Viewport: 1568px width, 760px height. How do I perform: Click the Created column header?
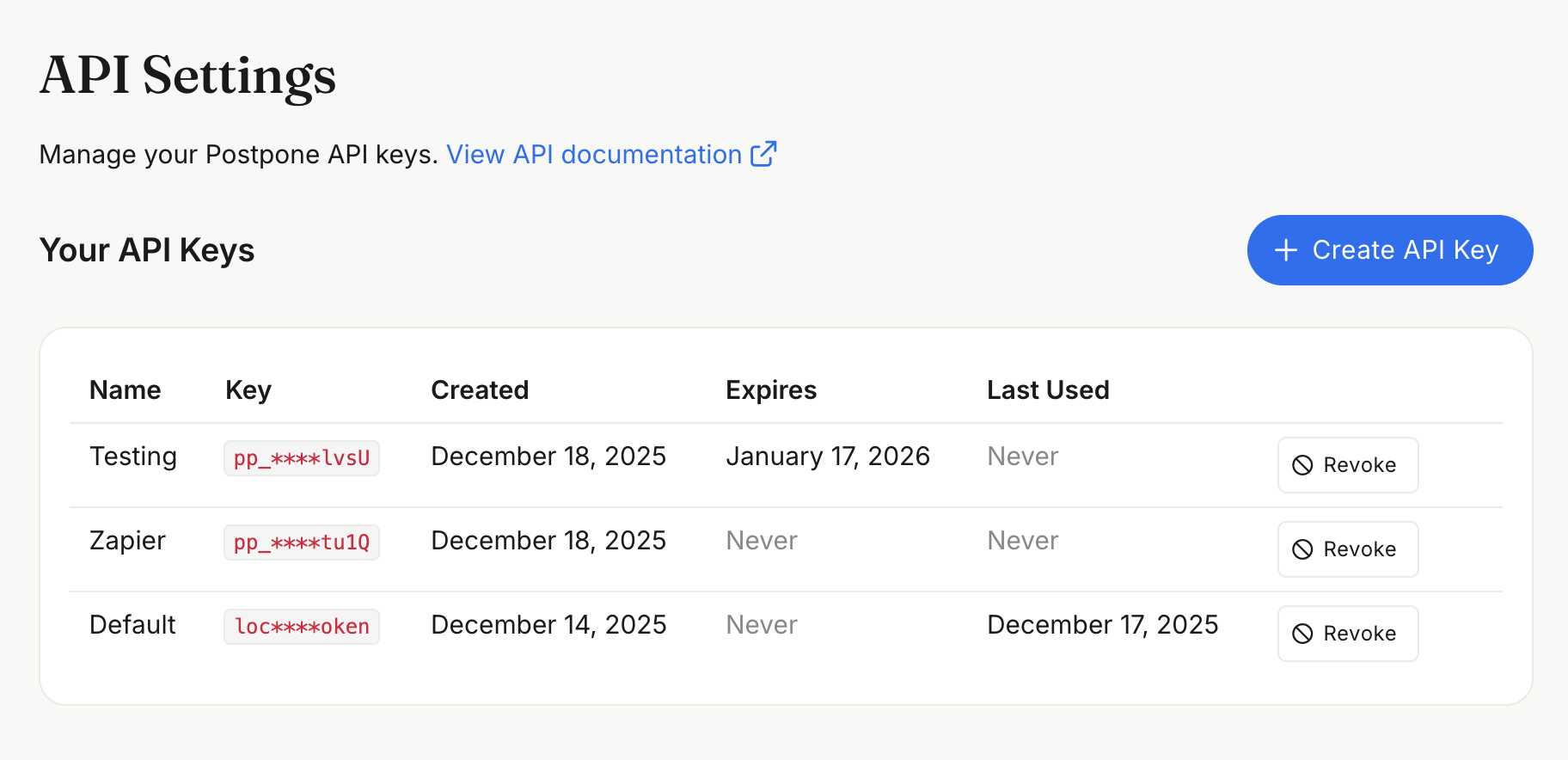[479, 390]
